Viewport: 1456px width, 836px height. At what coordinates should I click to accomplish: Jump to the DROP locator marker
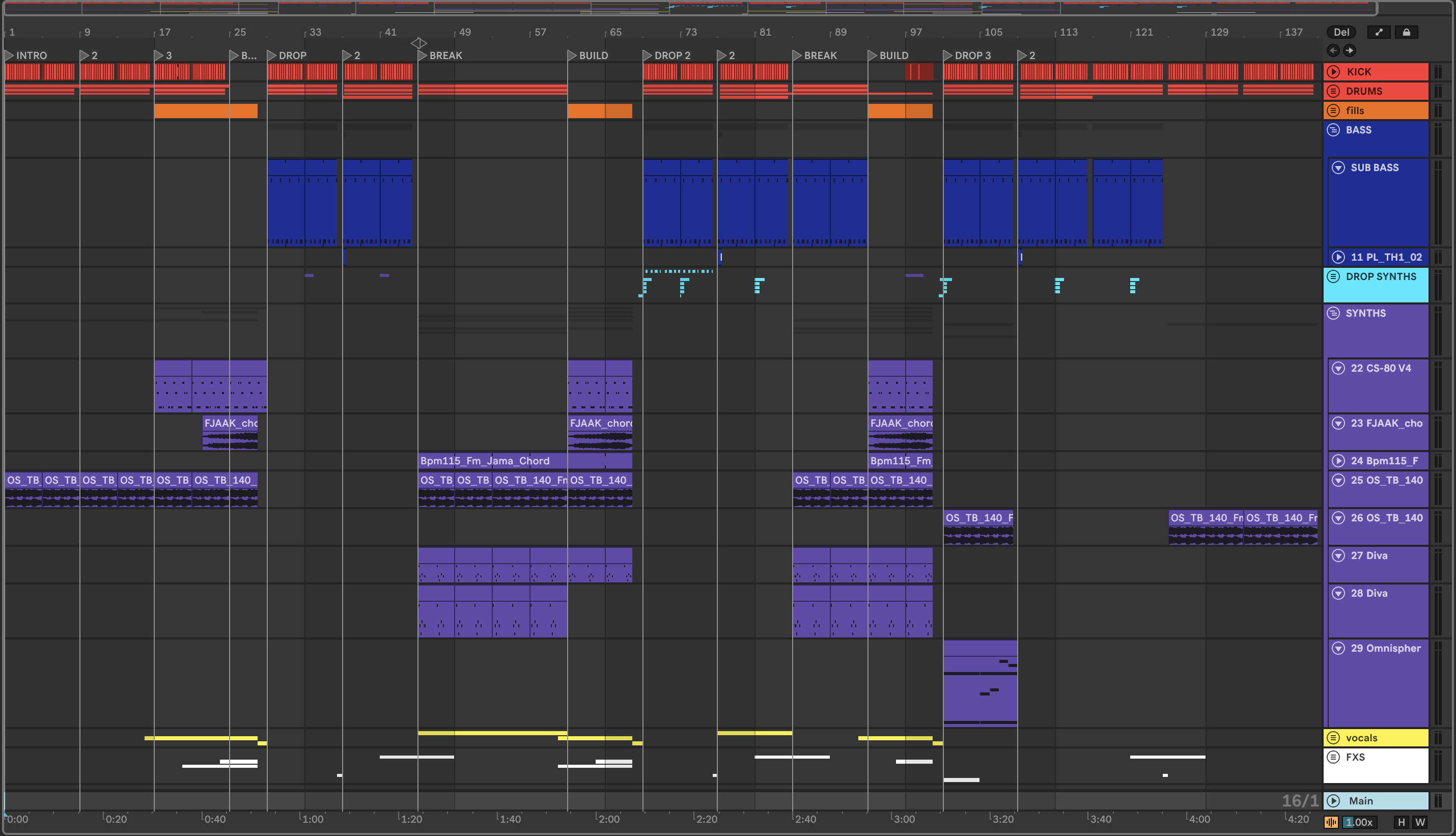[271, 55]
